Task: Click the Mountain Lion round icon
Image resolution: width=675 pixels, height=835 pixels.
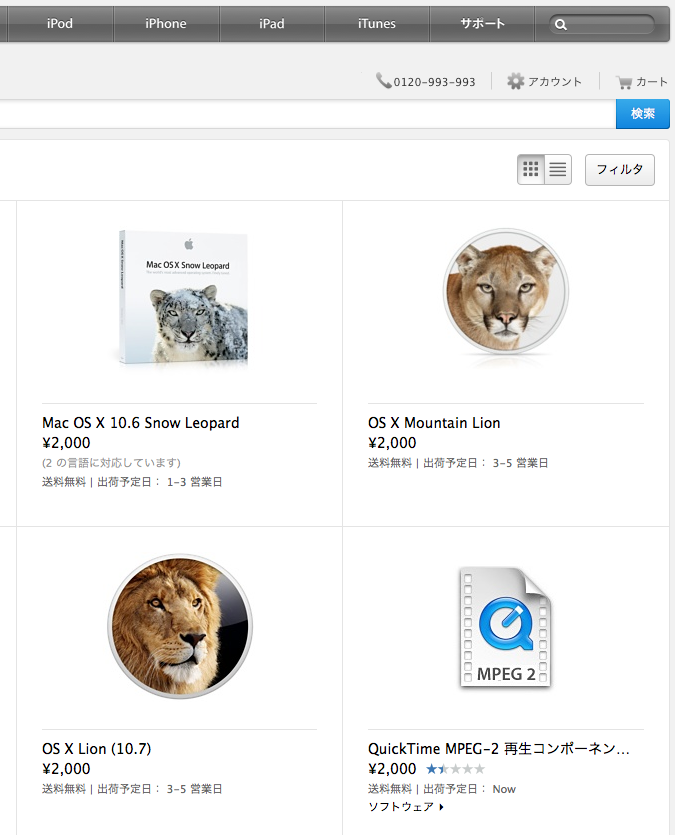Action: [x=506, y=291]
